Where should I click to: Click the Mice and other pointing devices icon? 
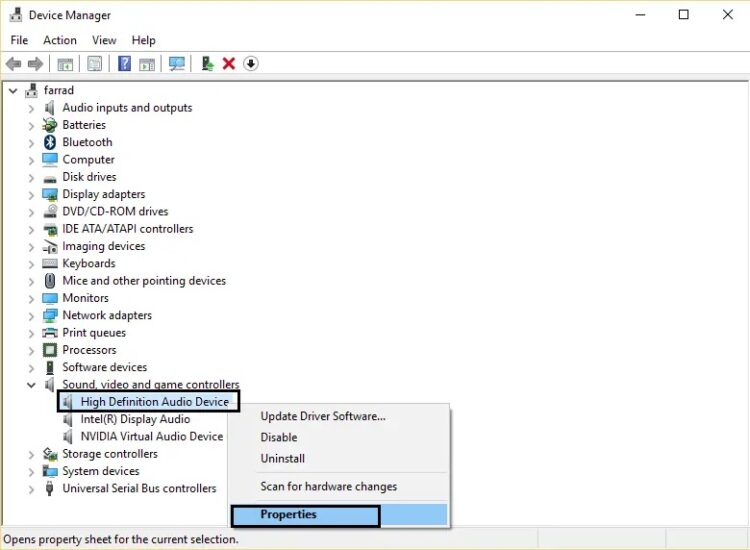click(x=50, y=281)
